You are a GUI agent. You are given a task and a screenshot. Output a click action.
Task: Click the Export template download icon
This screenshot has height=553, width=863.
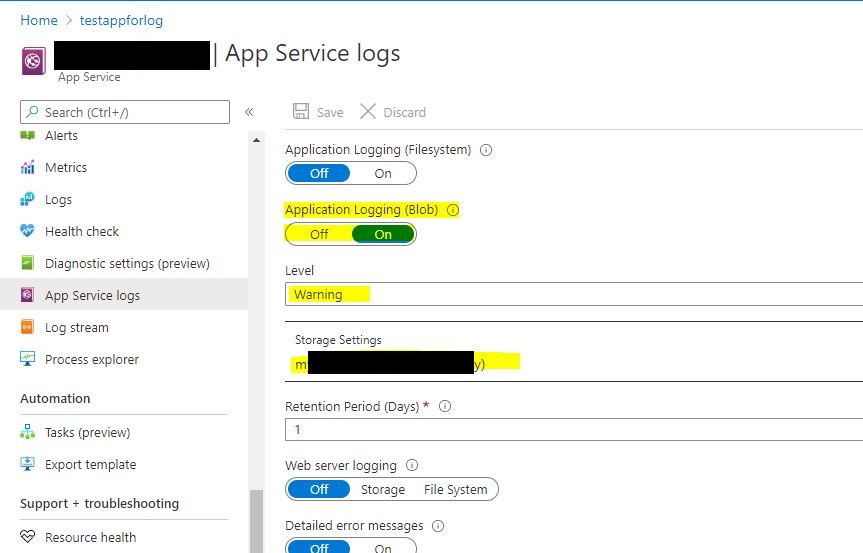[x=28, y=464]
